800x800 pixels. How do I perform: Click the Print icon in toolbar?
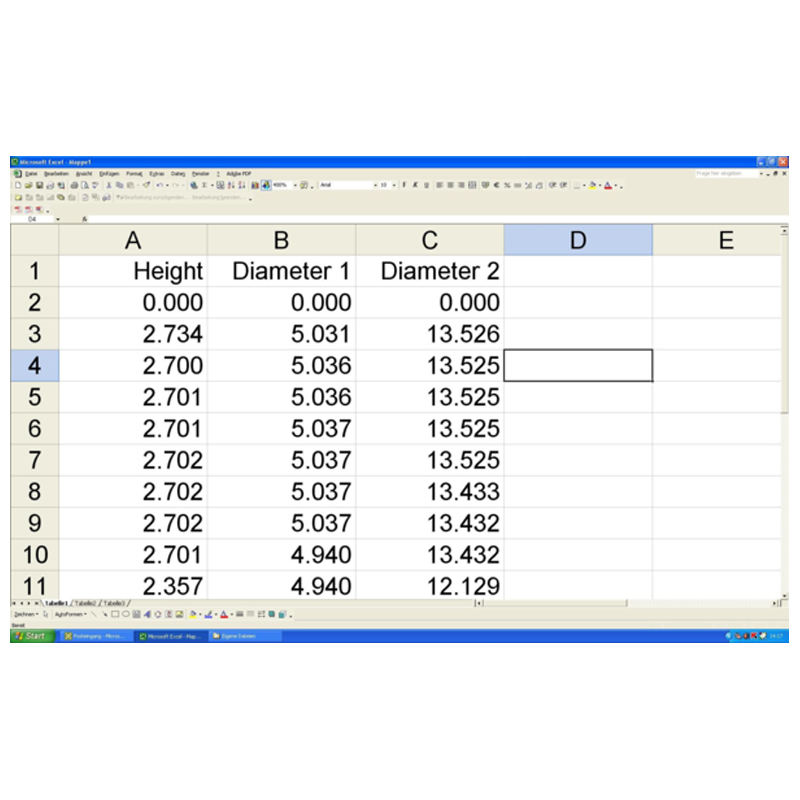(74, 185)
